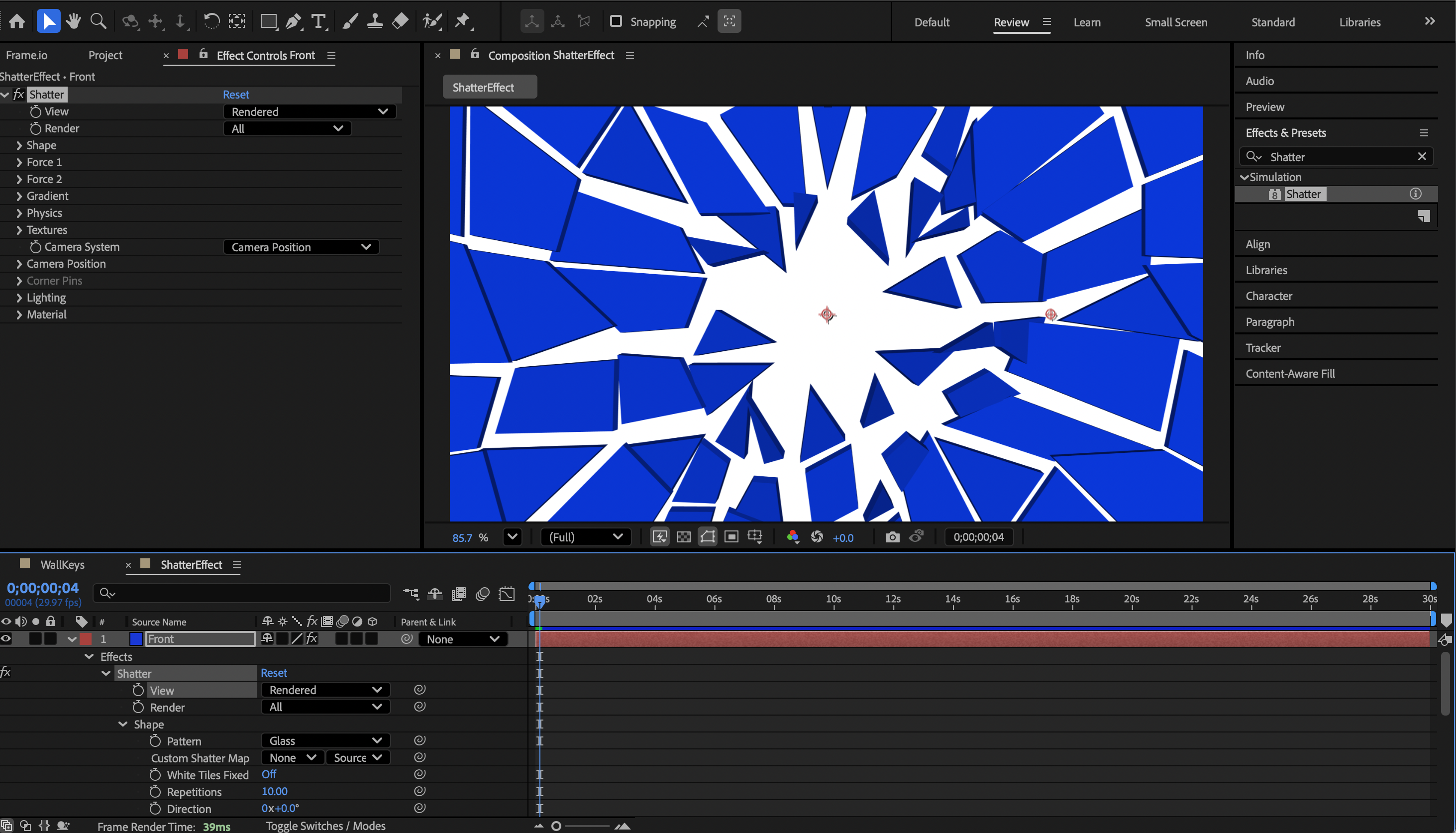Reset the Shatter effect
Screen dimensions: 1456x833
[236, 95]
